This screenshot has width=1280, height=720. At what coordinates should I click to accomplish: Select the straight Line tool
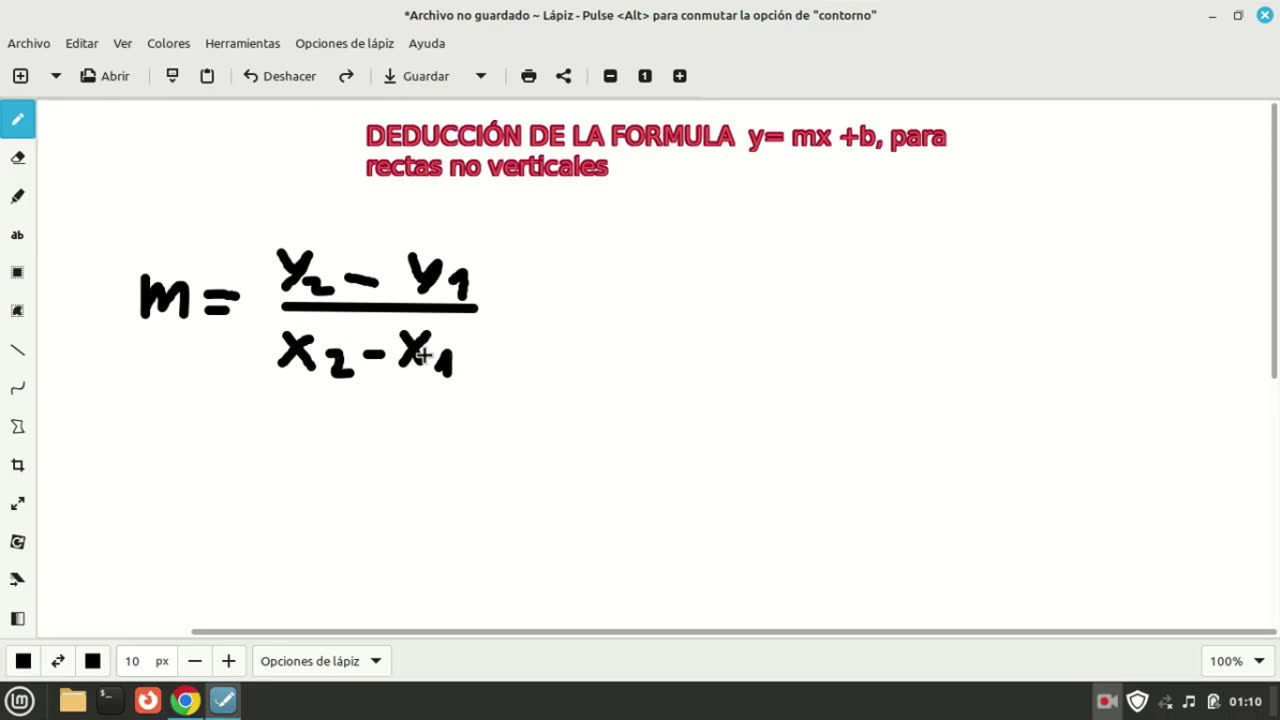18,350
